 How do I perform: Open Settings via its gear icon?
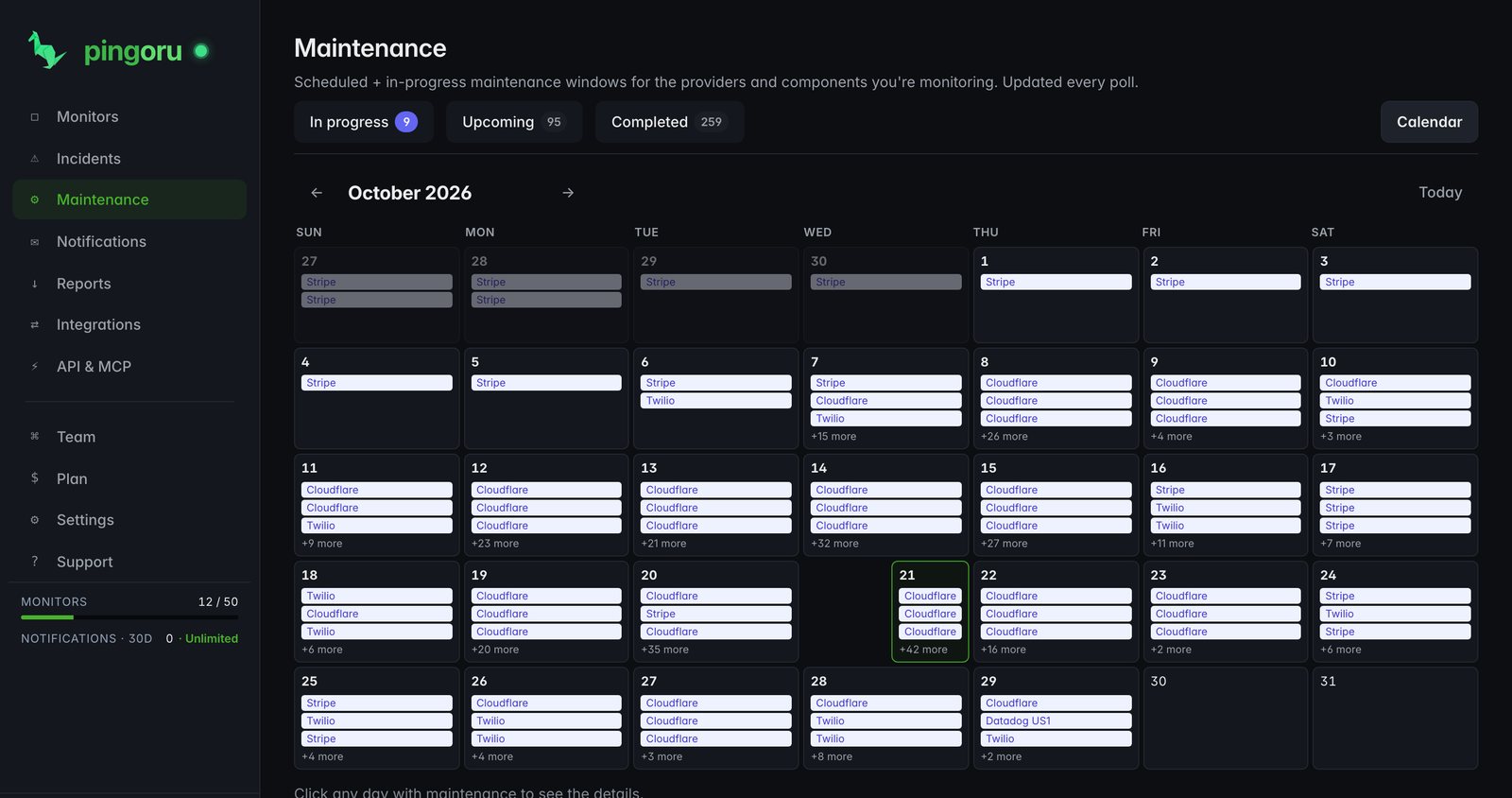pos(35,520)
